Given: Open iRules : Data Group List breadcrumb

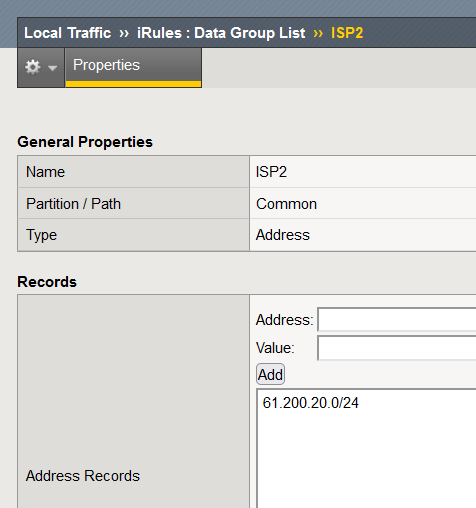Looking at the screenshot, I should (221, 33).
